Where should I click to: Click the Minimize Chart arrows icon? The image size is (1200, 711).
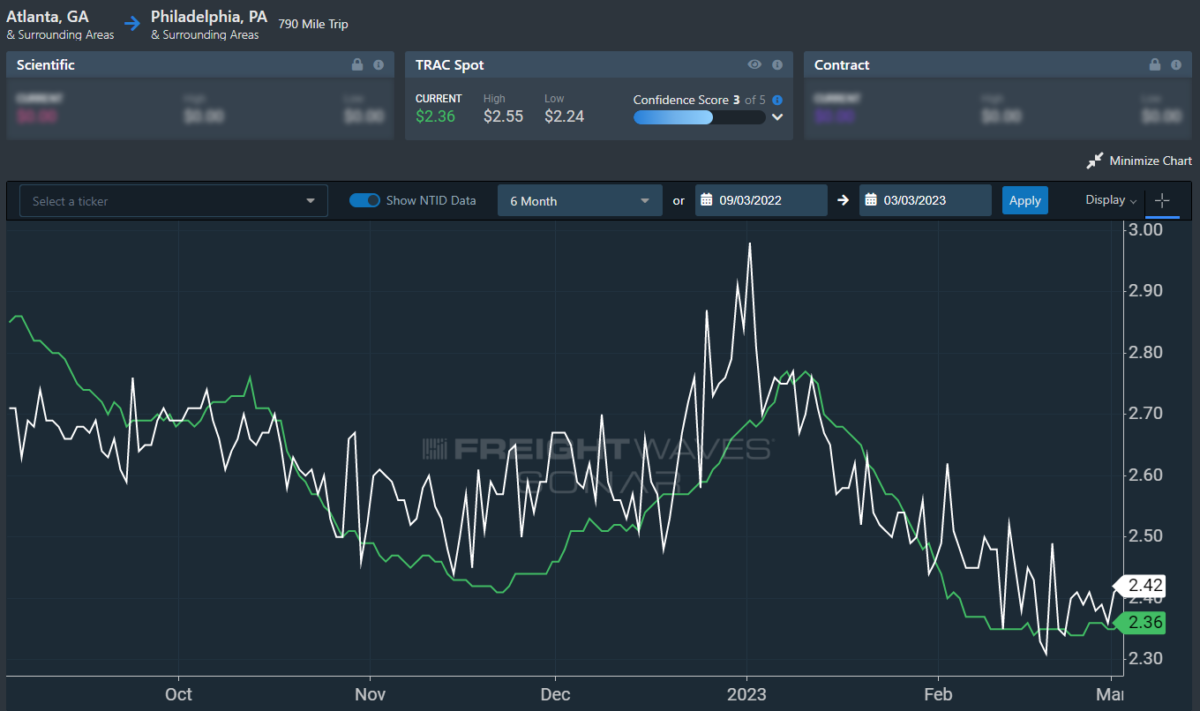point(1094,161)
